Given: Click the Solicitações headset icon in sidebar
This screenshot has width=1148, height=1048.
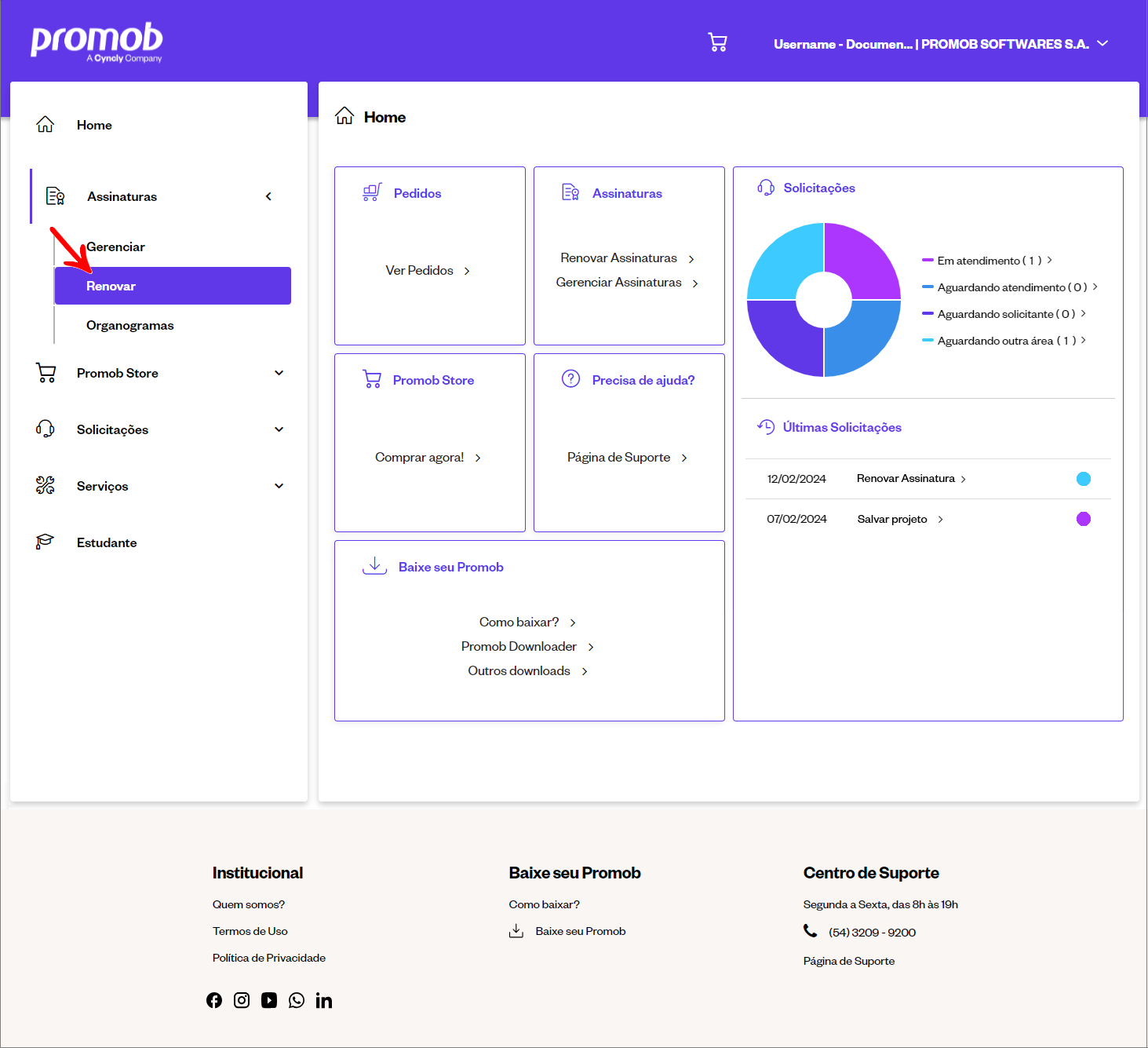Looking at the screenshot, I should pyautogui.click(x=46, y=429).
